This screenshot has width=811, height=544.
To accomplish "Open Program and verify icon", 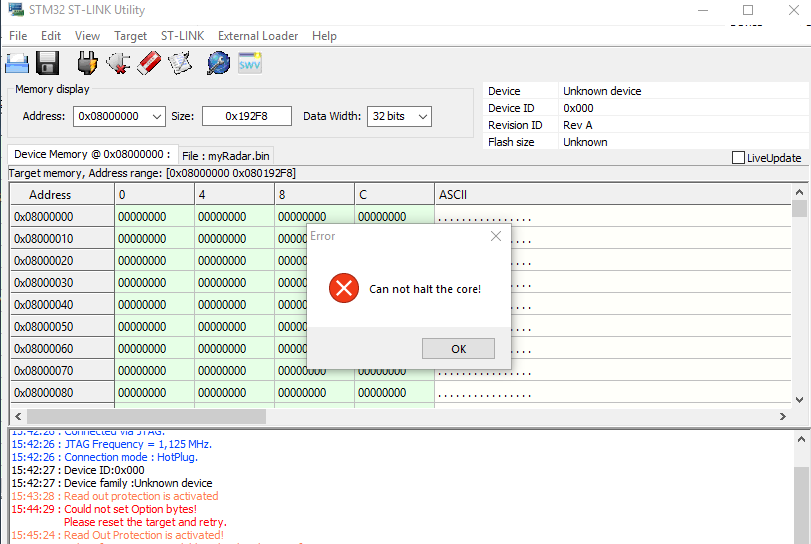I will tap(179, 63).
